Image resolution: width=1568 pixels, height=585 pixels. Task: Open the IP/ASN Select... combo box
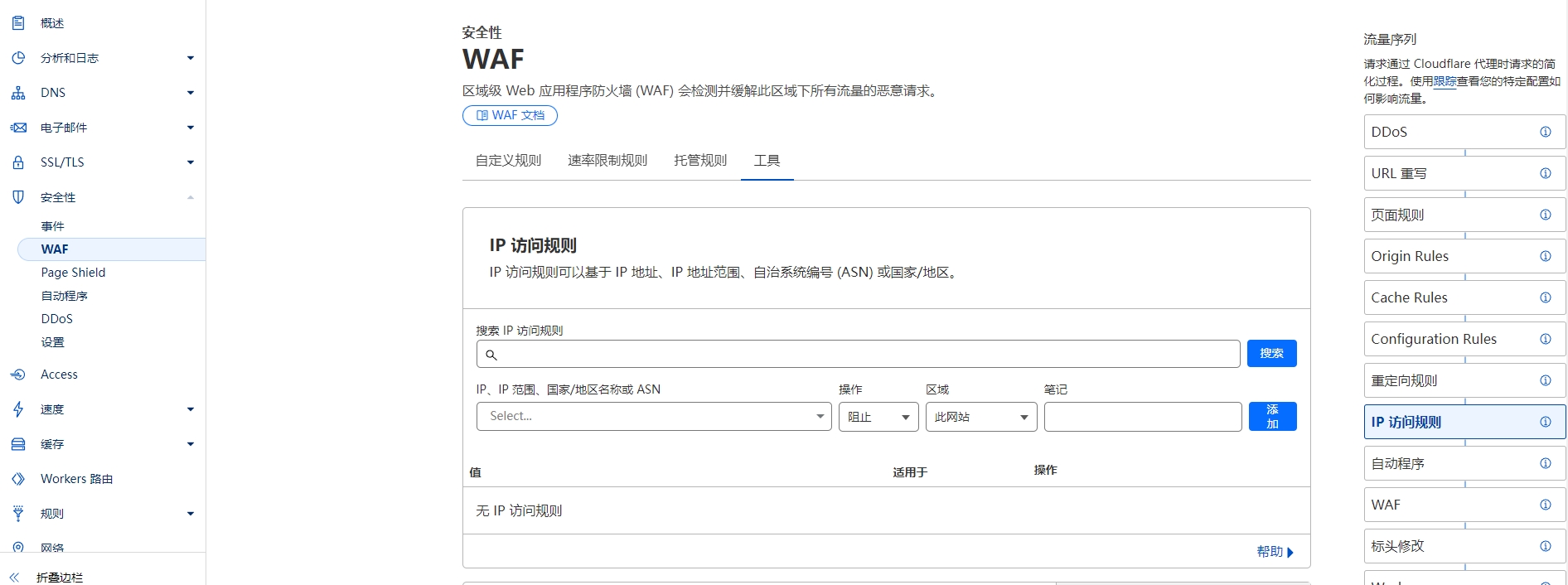pos(654,416)
